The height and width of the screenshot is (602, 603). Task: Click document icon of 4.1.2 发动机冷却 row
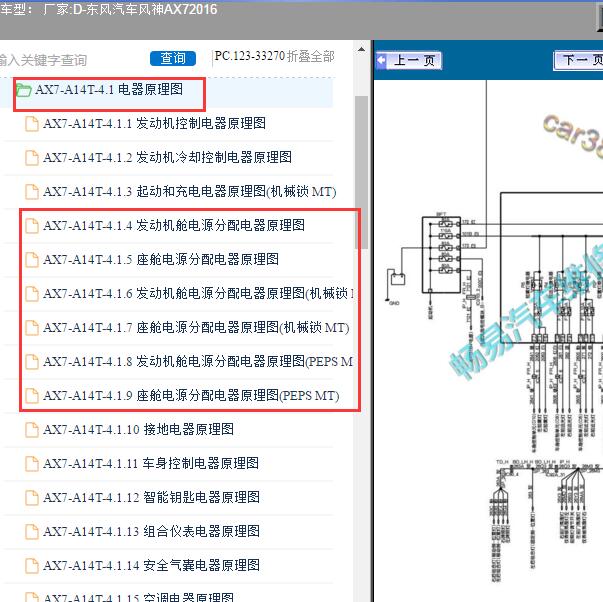[x=32, y=158]
